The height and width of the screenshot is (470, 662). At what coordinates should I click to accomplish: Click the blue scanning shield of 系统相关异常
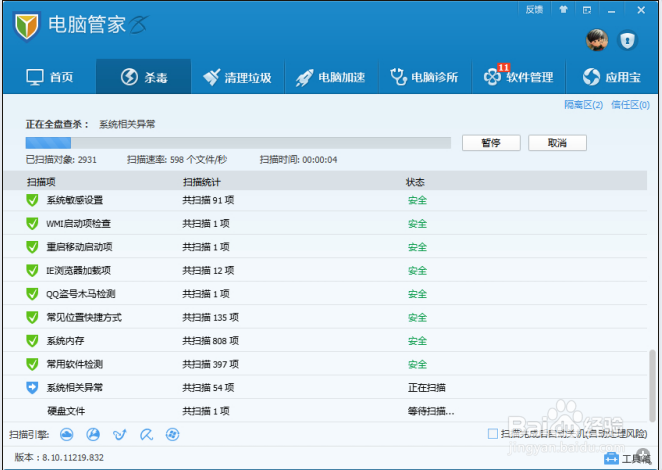coord(32,388)
